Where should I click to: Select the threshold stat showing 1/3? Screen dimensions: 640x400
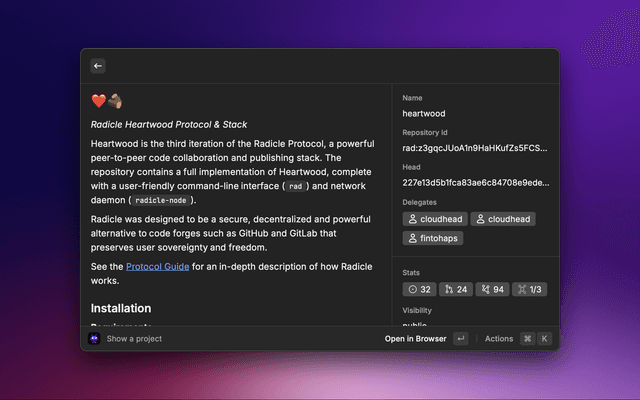point(530,289)
